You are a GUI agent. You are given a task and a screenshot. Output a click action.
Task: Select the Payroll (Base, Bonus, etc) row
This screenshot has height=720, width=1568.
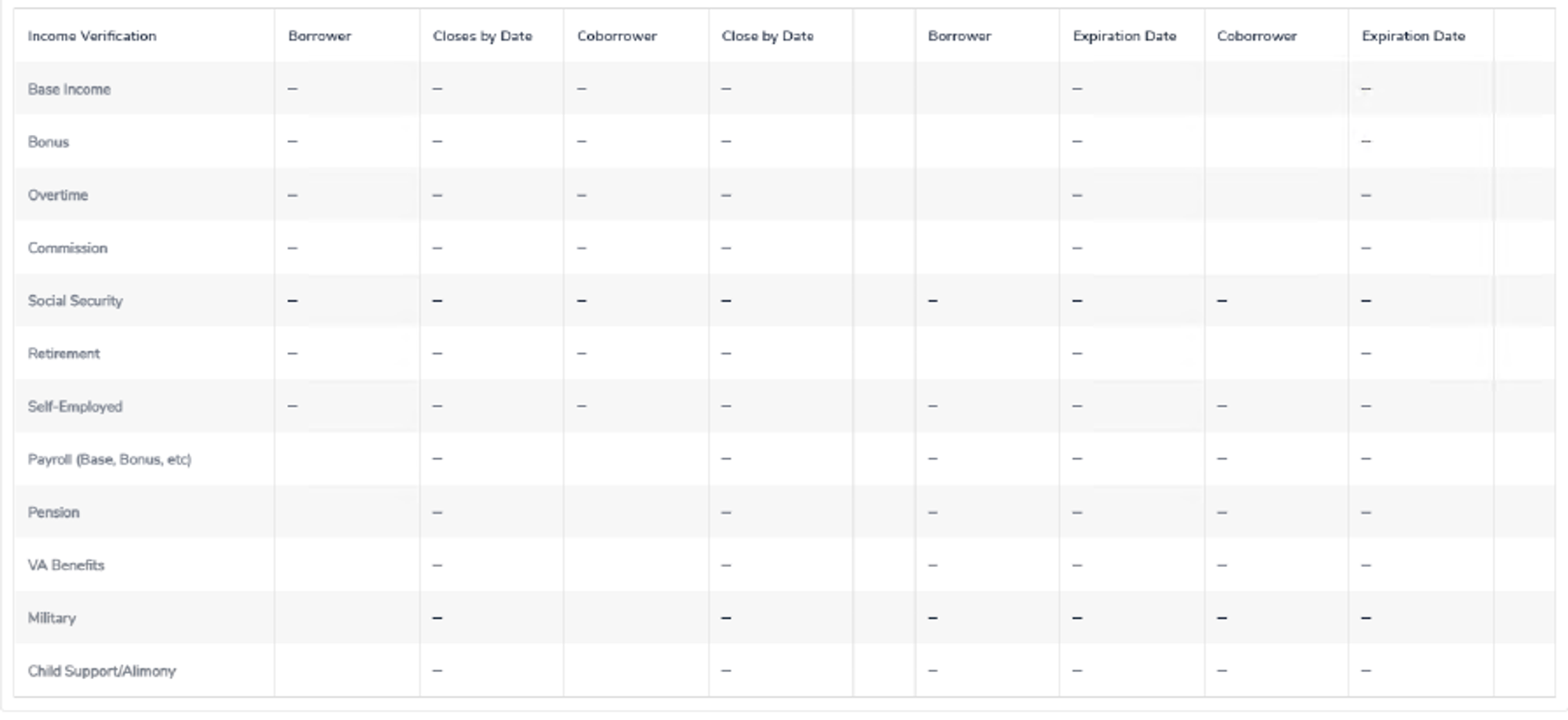[x=784, y=459]
